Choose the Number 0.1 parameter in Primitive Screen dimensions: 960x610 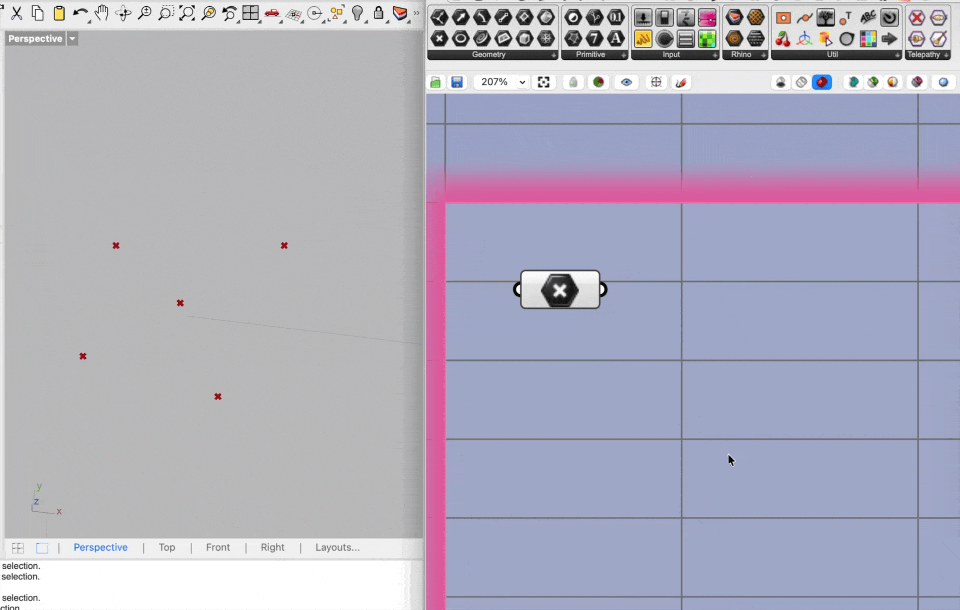pos(616,17)
